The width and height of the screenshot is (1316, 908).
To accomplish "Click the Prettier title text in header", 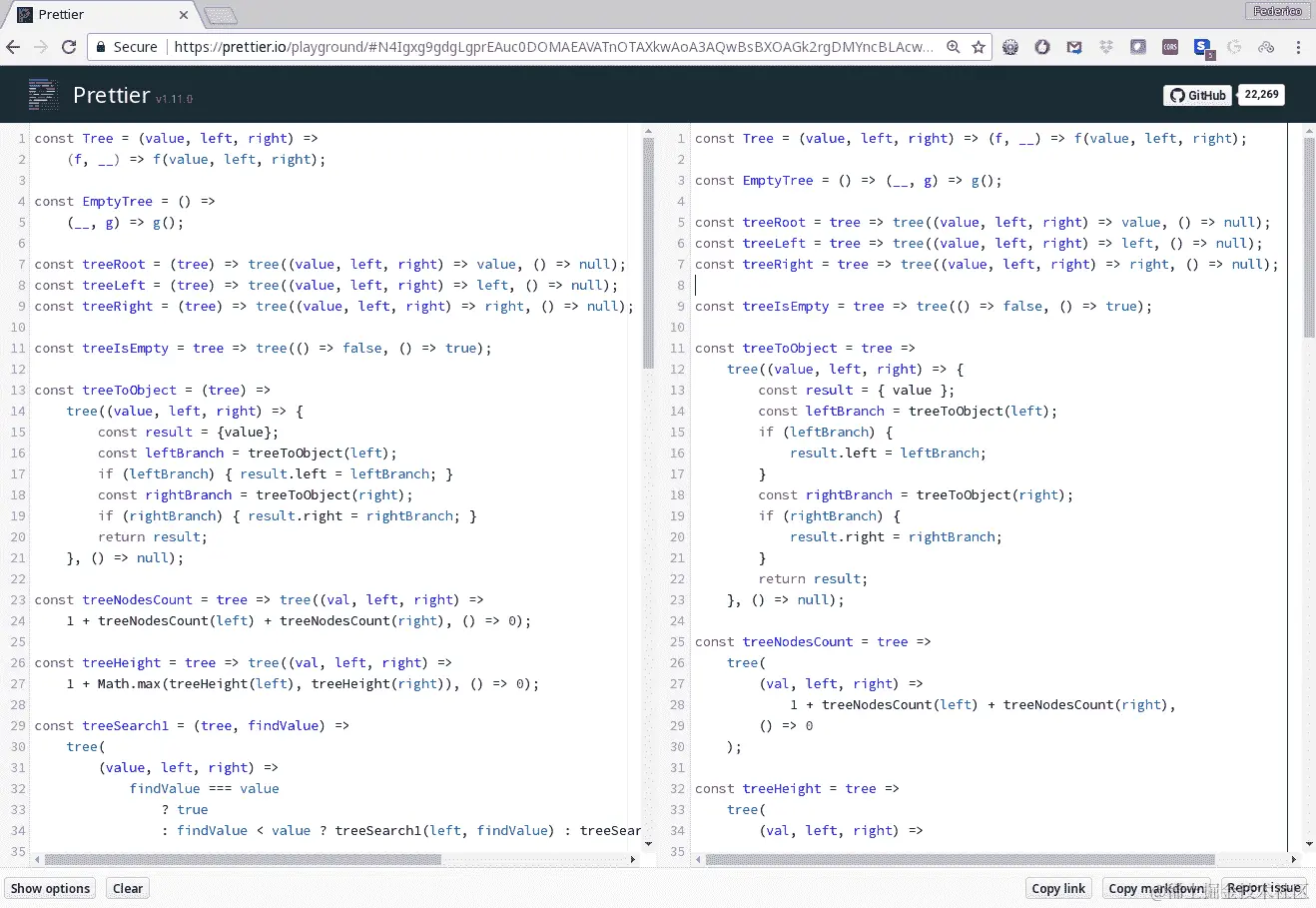I will pyautogui.click(x=111, y=95).
